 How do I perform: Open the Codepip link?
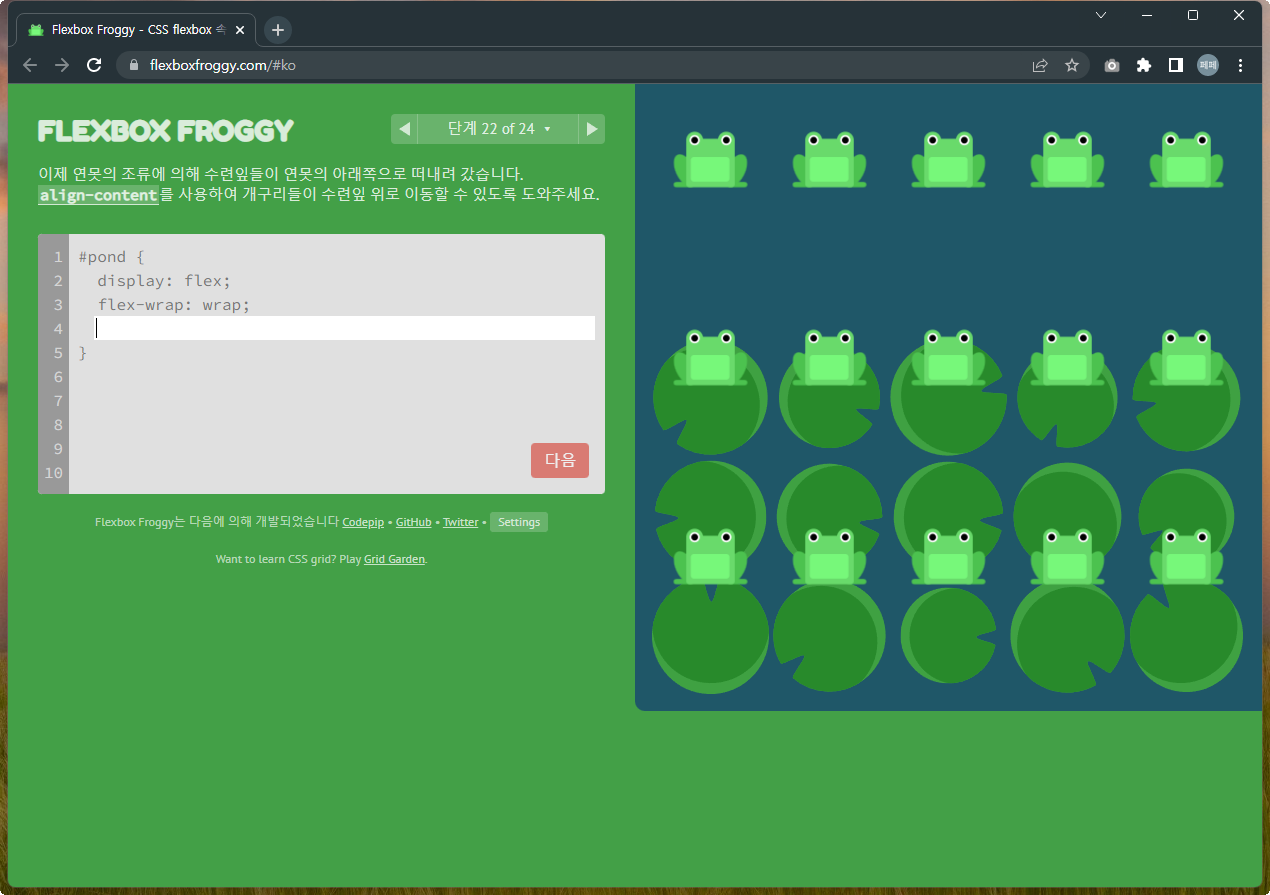(x=363, y=522)
